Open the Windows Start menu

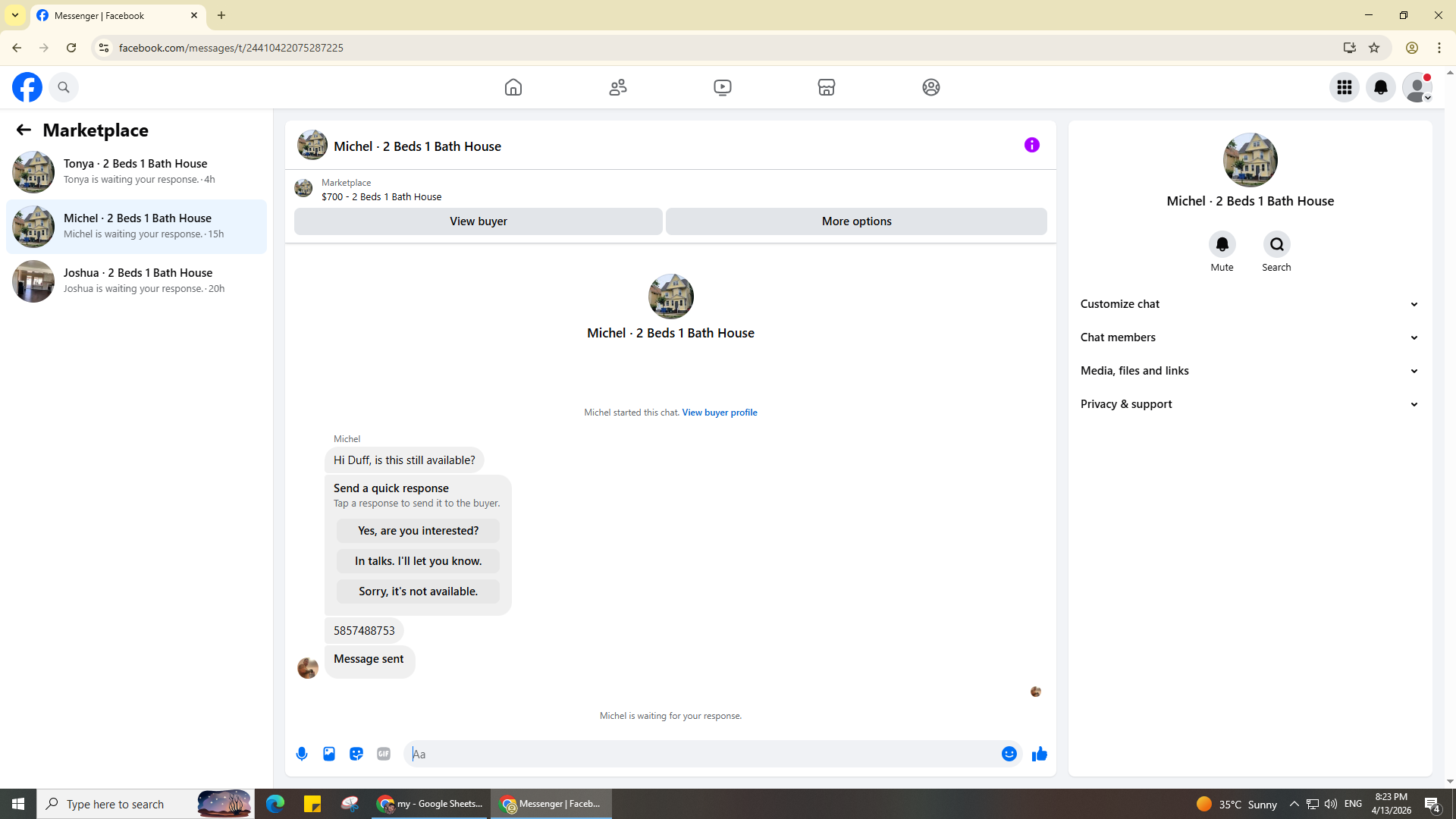pyautogui.click(x=18, y=804)
